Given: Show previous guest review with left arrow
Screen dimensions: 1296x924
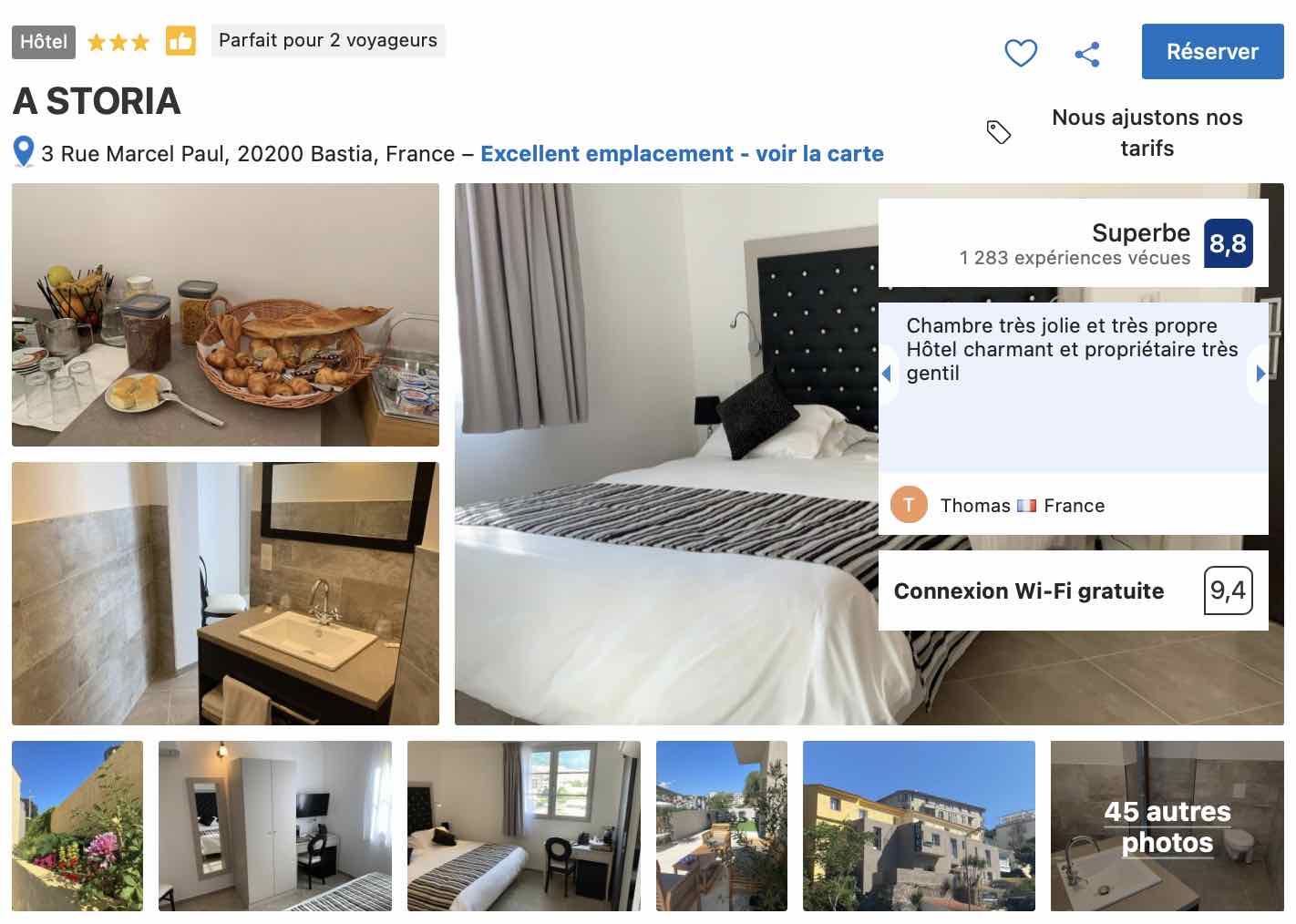Looking at the screenshot, I should tap(886, 373).
